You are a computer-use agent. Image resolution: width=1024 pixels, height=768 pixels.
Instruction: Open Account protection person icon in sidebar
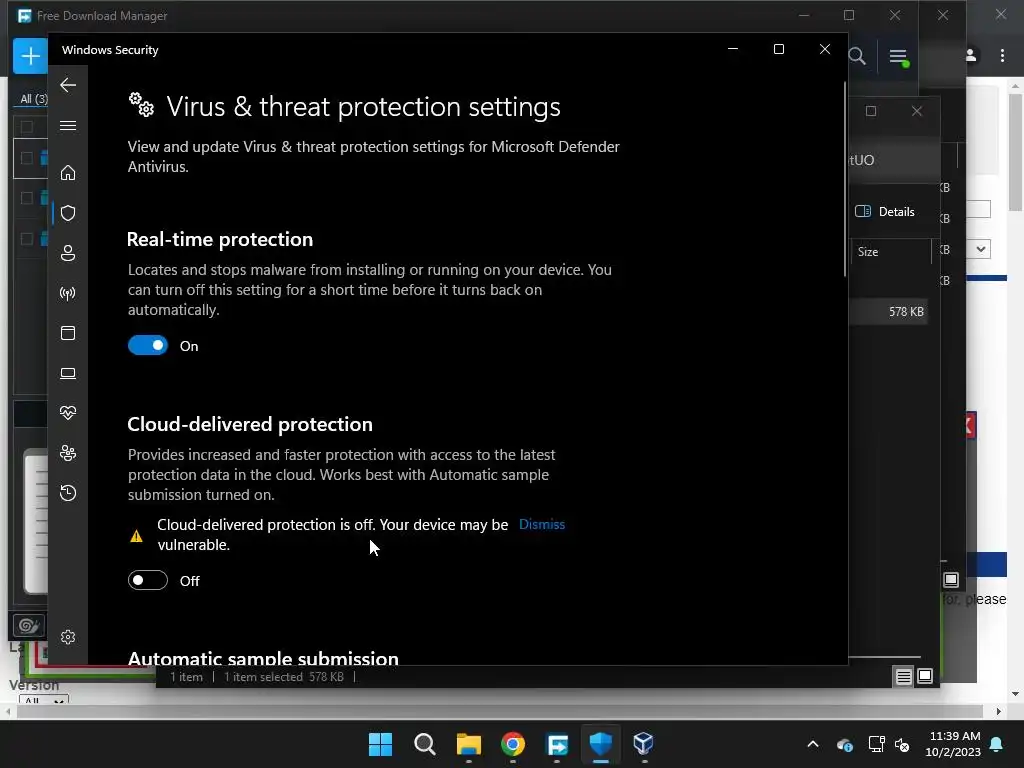tap(68, 253)
